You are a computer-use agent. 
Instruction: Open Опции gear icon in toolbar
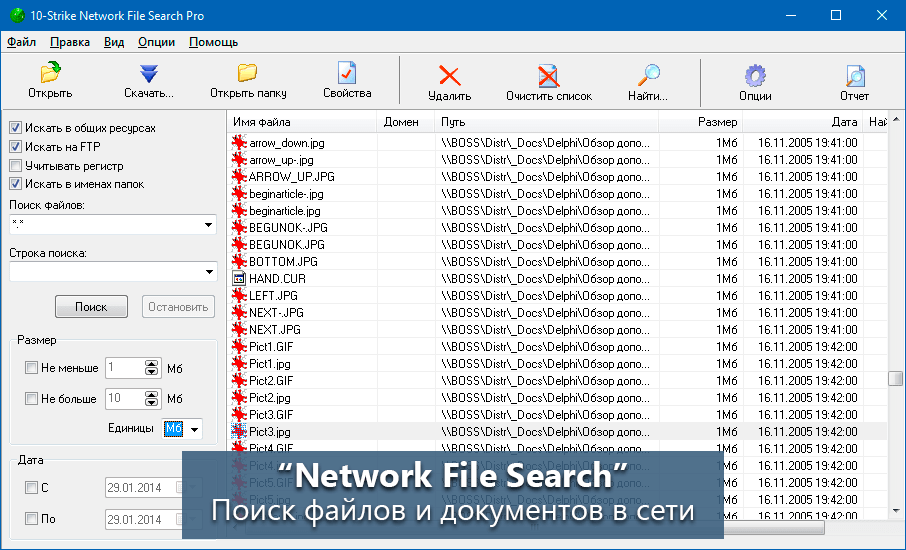point(755,76)
